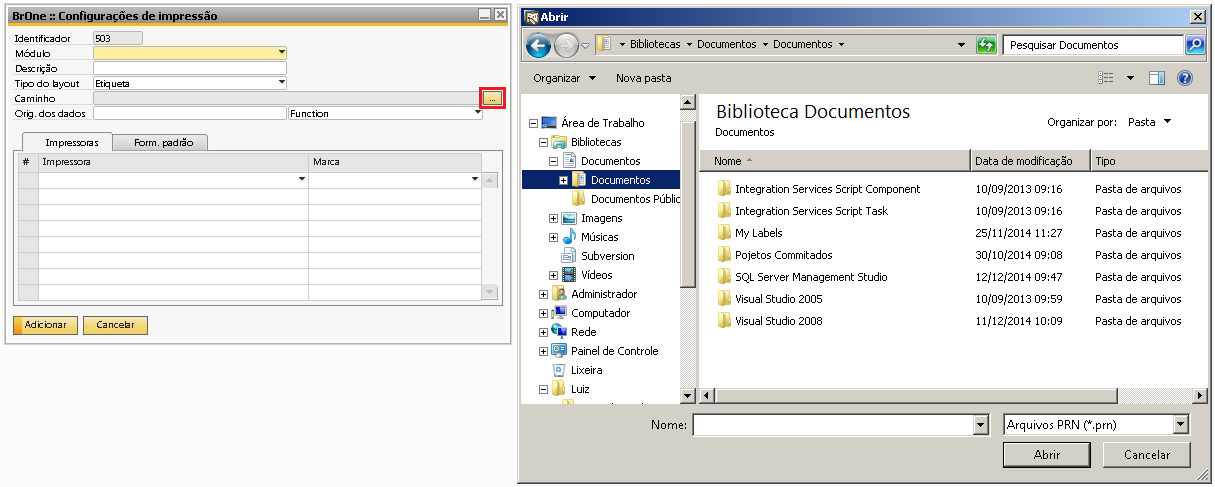The width and height of the screenshot is (1215, 487).
Task: Click Bibliotecas in the address breadcrumb
Action: point(655,45)
